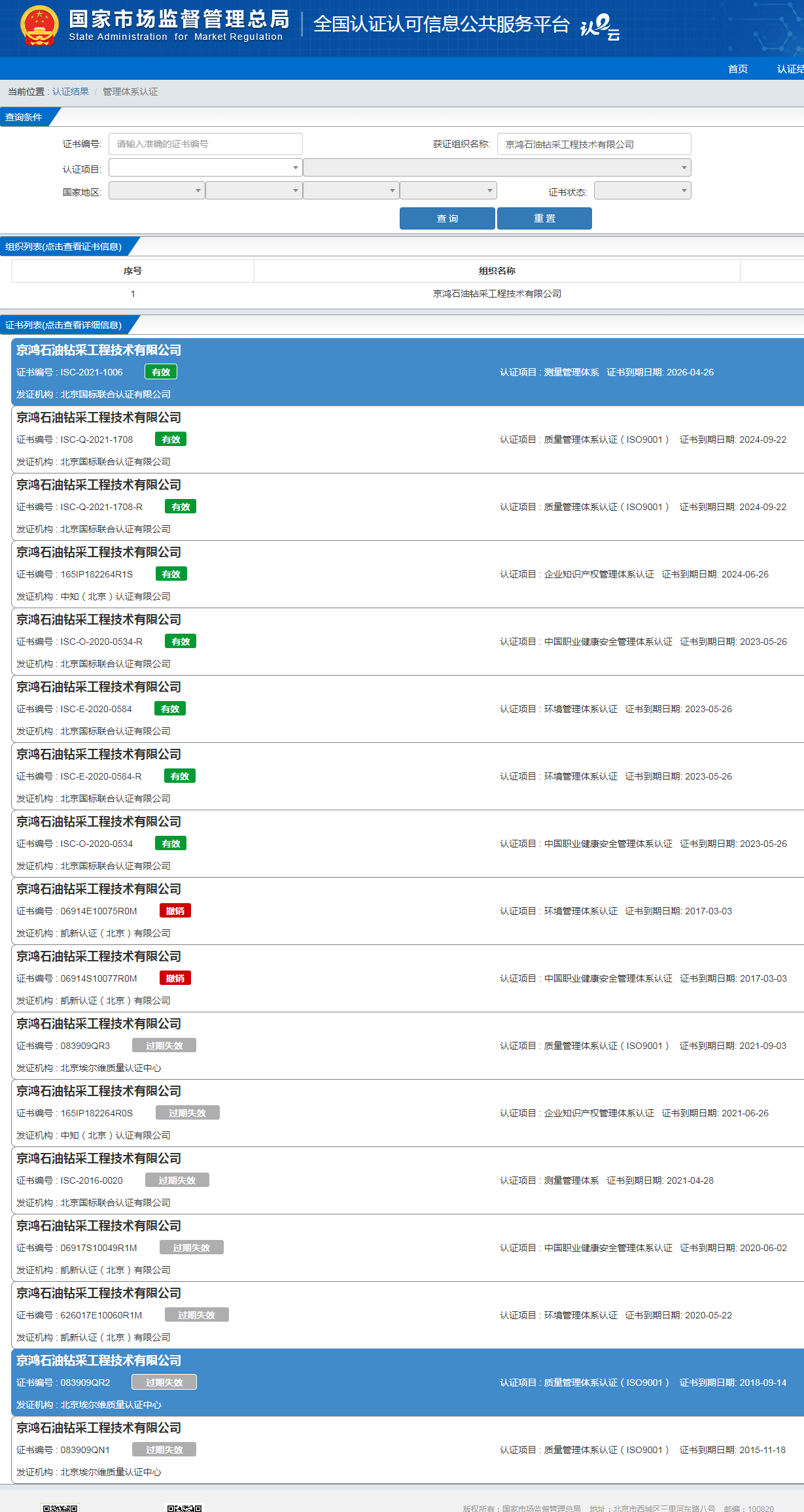Open the first 国家地区 dropdown

click(x=157, y=190)
